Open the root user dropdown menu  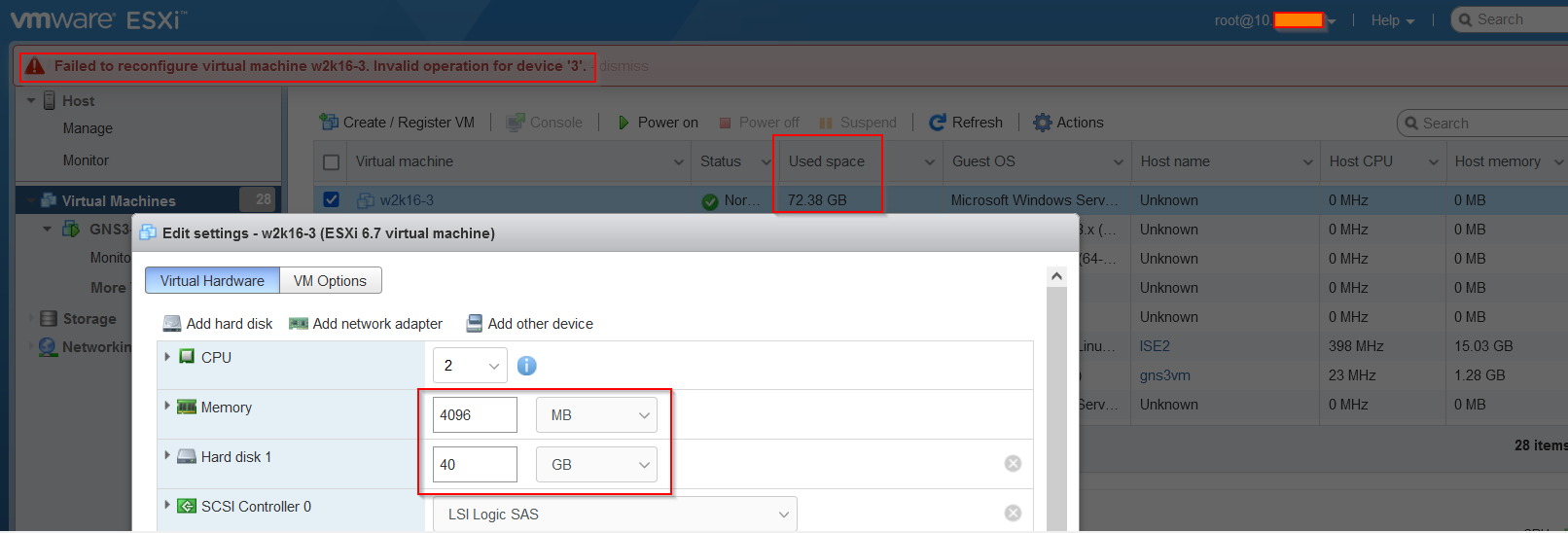1275,20
